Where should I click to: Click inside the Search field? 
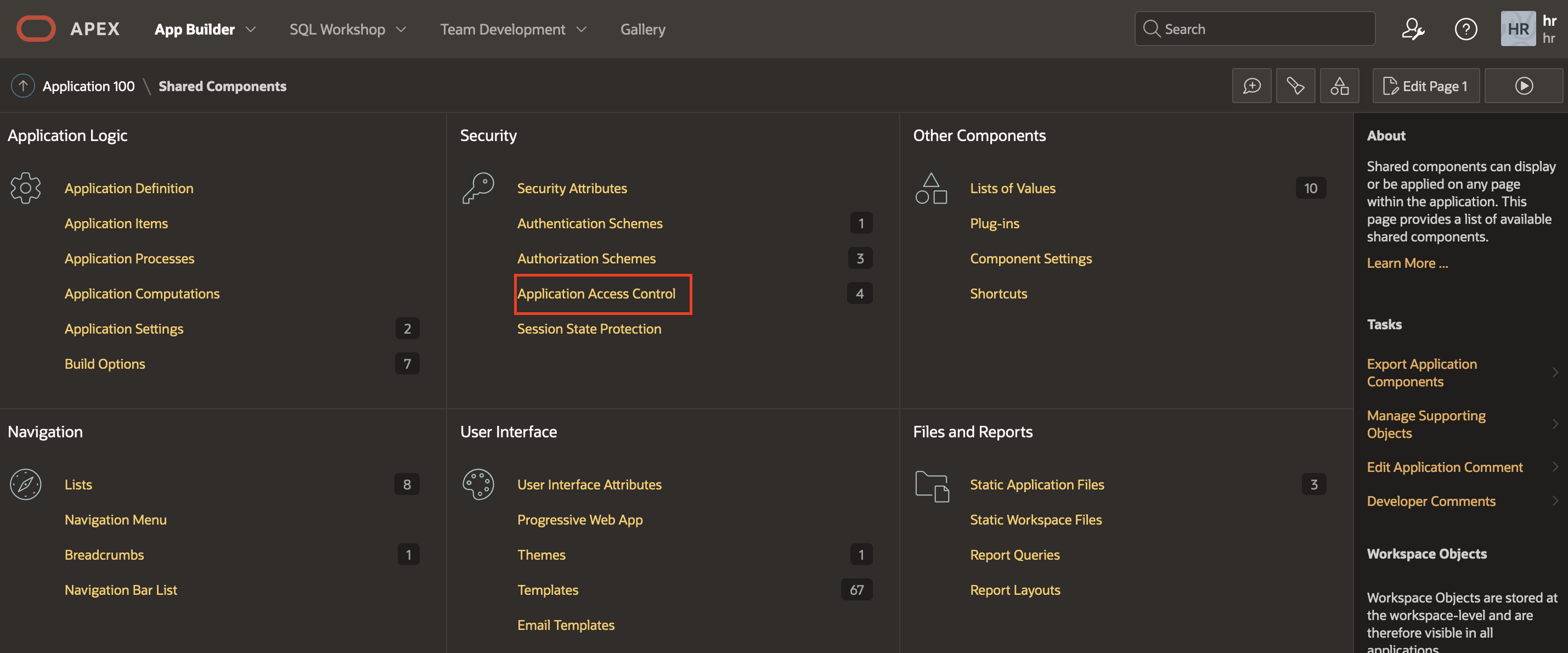(x=1254, y=28)
